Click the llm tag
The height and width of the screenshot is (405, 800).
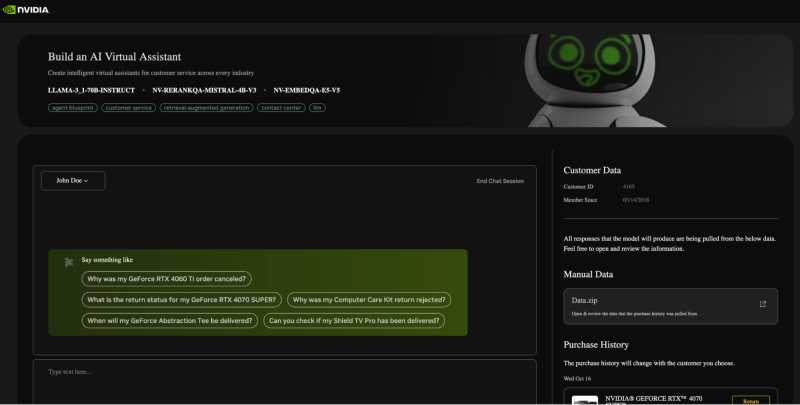317,108
